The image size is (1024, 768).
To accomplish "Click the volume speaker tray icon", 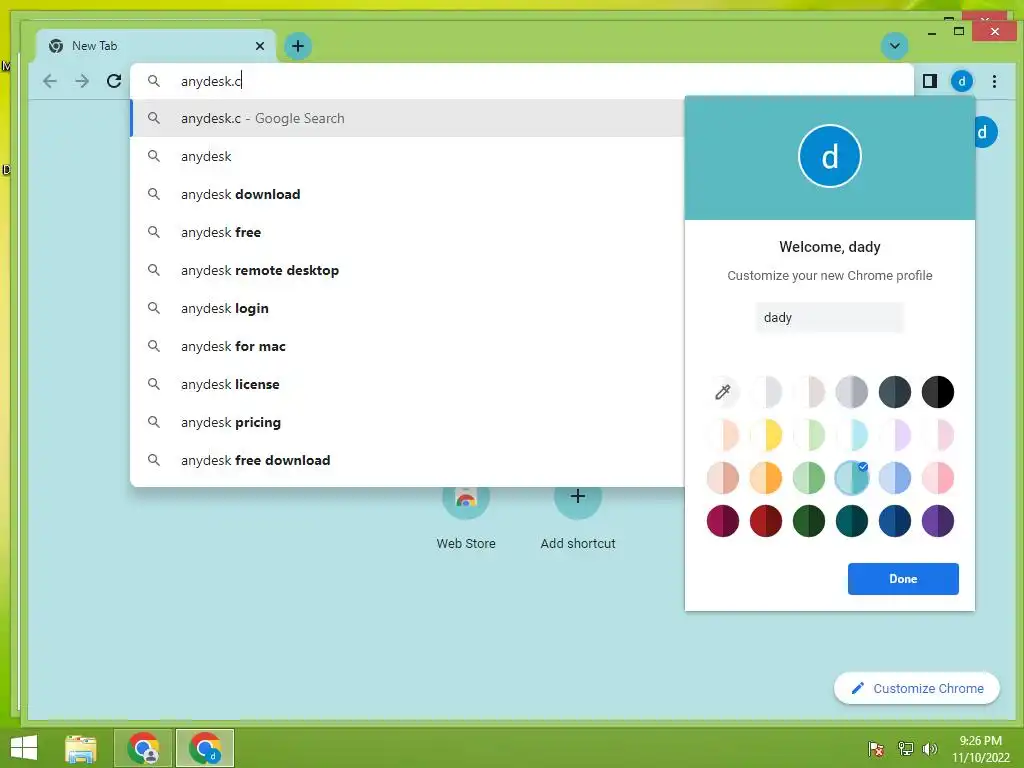I will coord(930,749).
